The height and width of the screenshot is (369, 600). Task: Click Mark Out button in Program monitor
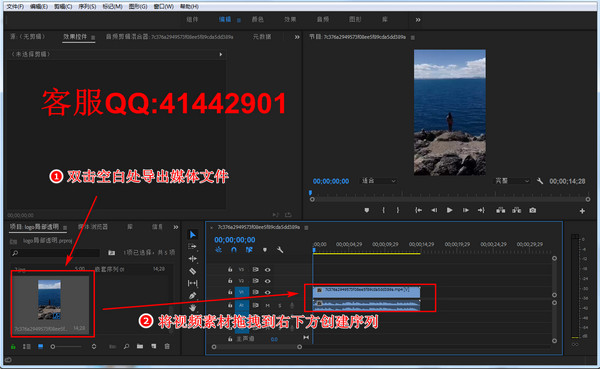coord(398,210)
